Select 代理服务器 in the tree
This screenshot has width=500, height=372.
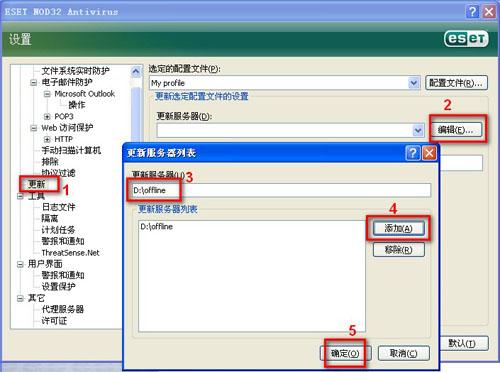(x=63, y=309)
